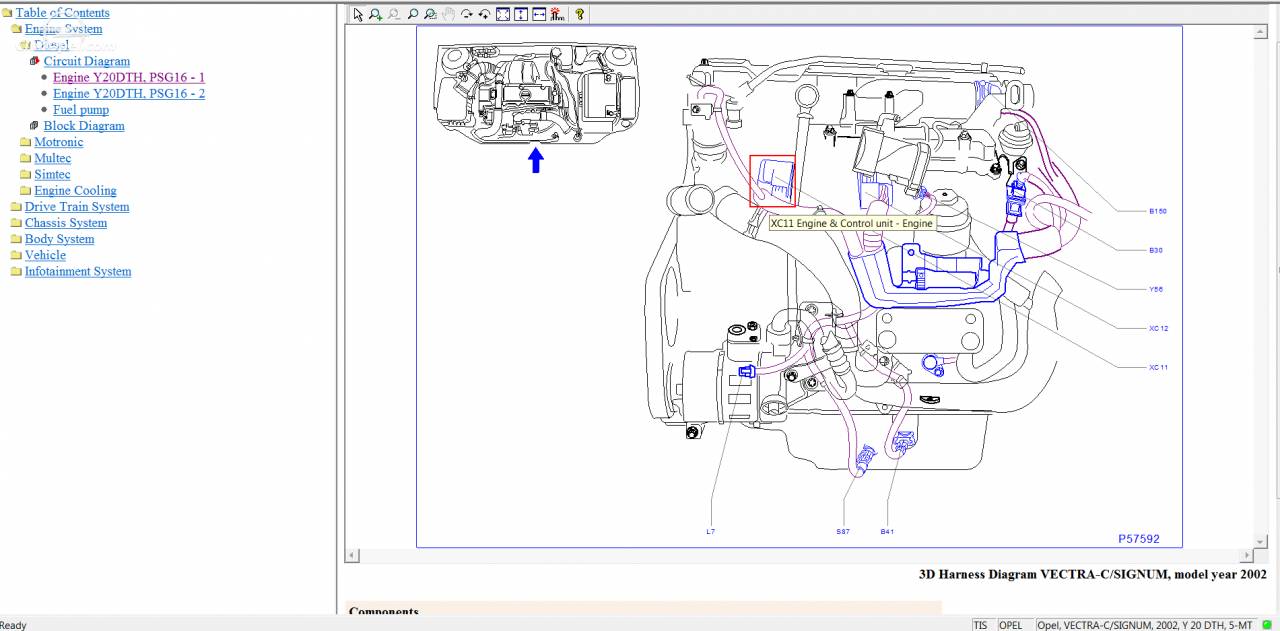Click the B30 component label
Viewport: 1280px width, 631px height.
click(1156, 250)
